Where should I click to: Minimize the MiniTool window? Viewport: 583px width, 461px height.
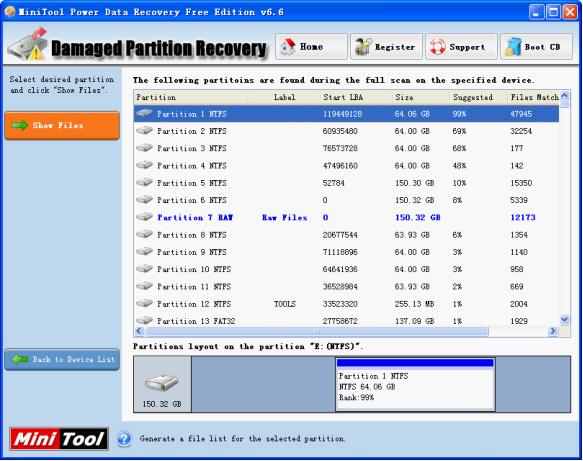[x=536, y=12]
